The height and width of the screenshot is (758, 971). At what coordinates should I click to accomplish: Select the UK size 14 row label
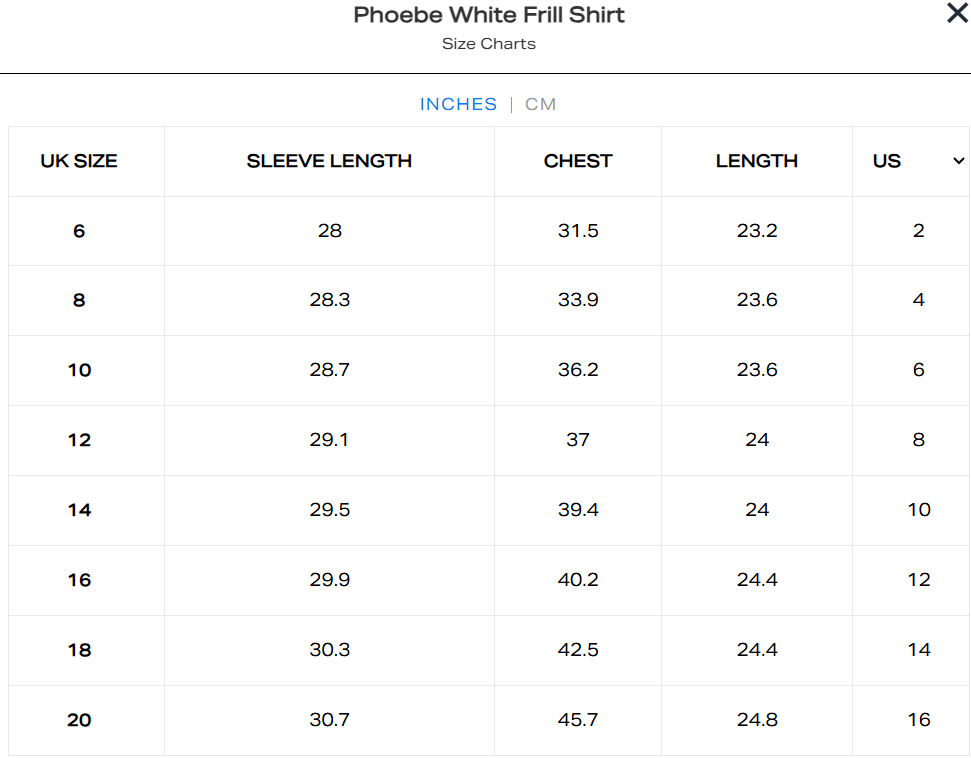click(x=79, y=510)
